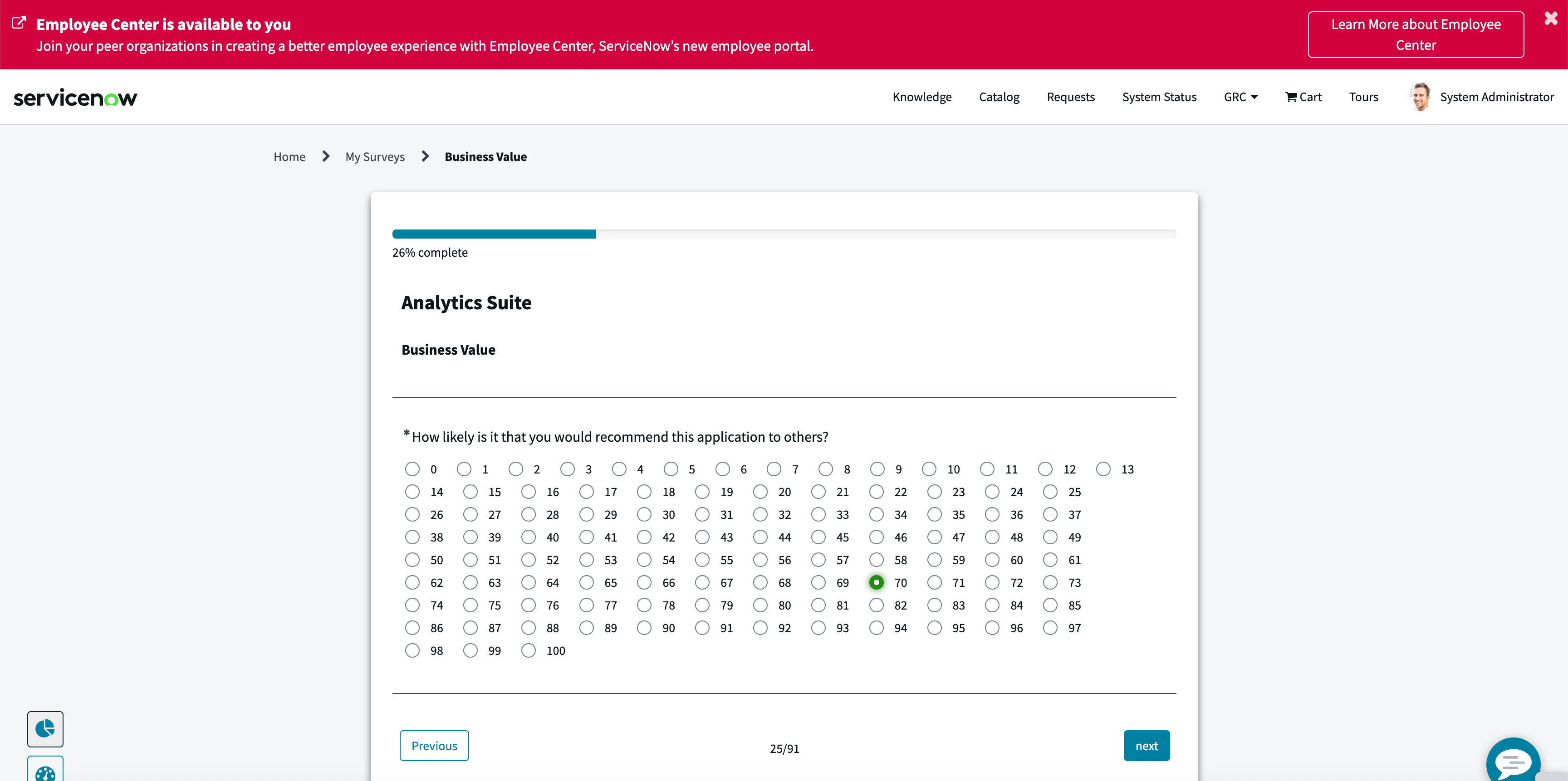1568x781 pixels.
Task: Select rating 97 radio button
Action: point(1050,627)
